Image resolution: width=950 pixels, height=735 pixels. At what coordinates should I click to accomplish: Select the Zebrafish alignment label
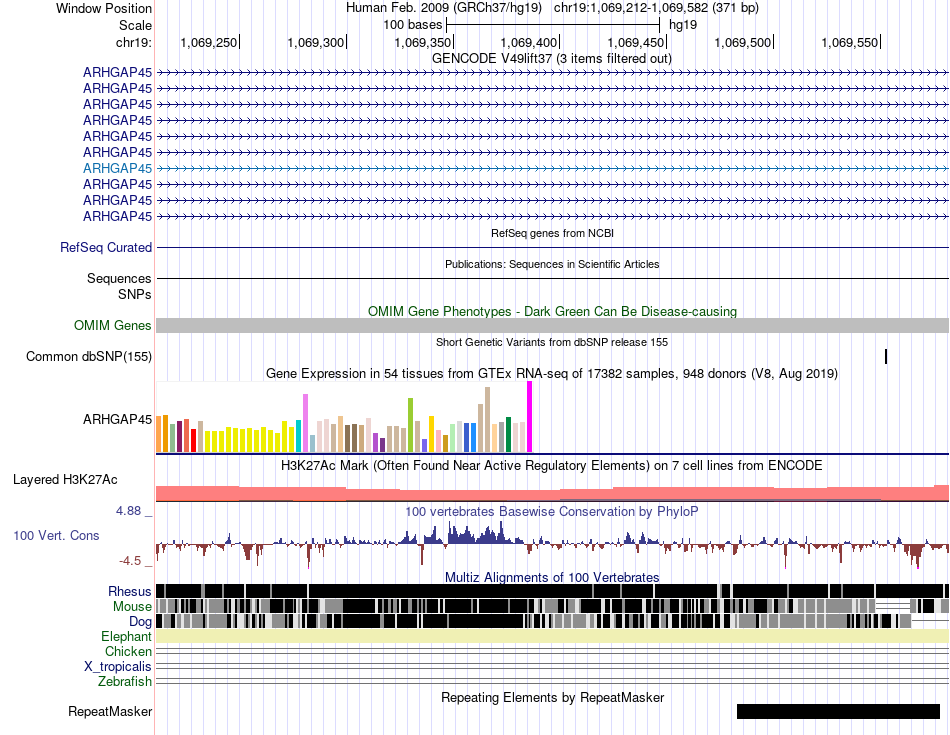pos(125,681)
